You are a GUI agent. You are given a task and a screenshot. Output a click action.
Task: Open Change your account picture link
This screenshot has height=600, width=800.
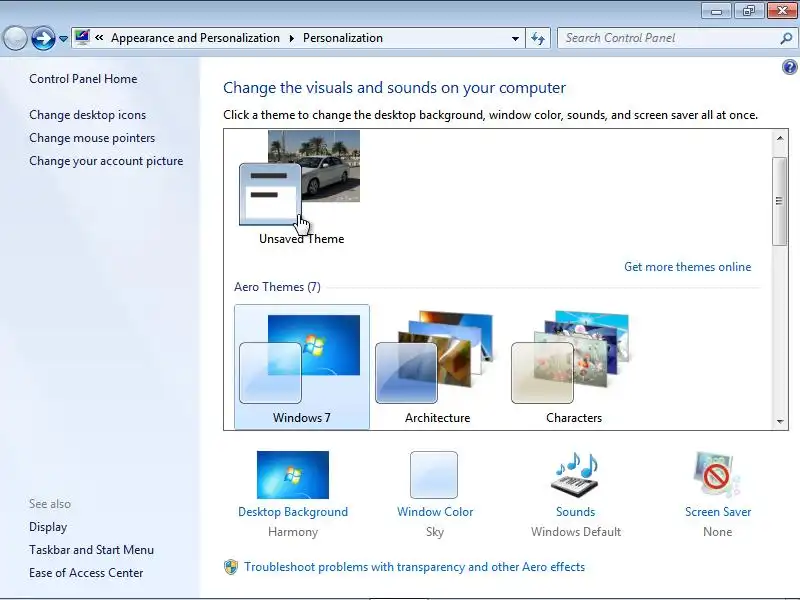[106, 161]
